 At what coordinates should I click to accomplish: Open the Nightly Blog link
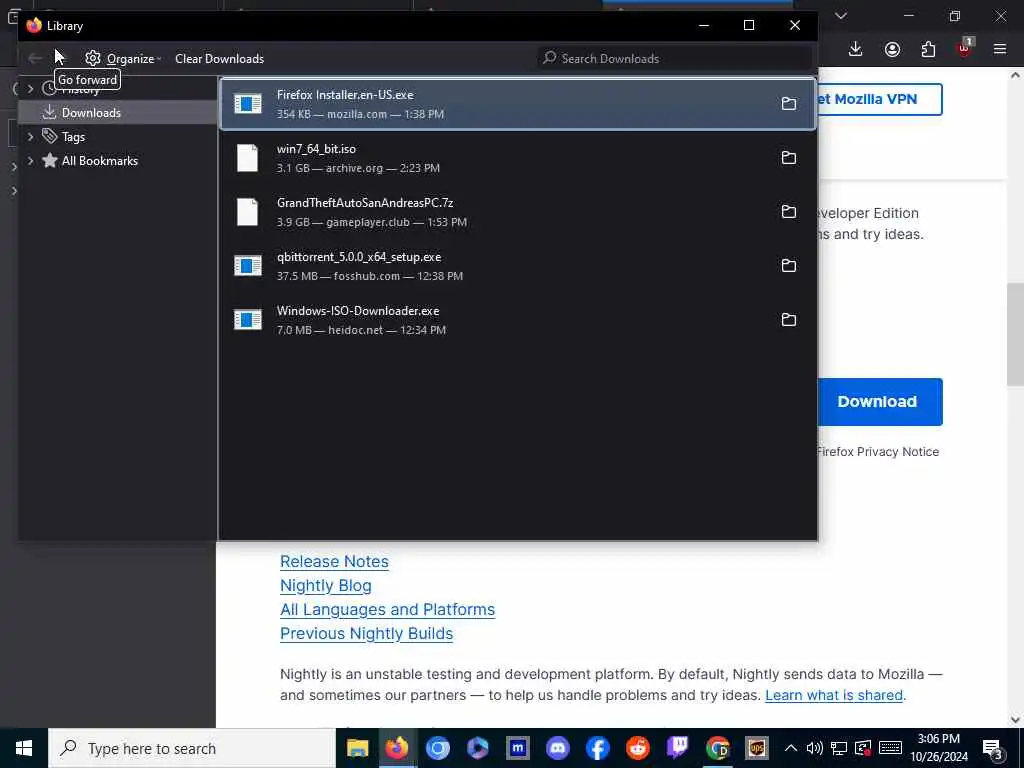pyautogui.click(x=326, y=586)
